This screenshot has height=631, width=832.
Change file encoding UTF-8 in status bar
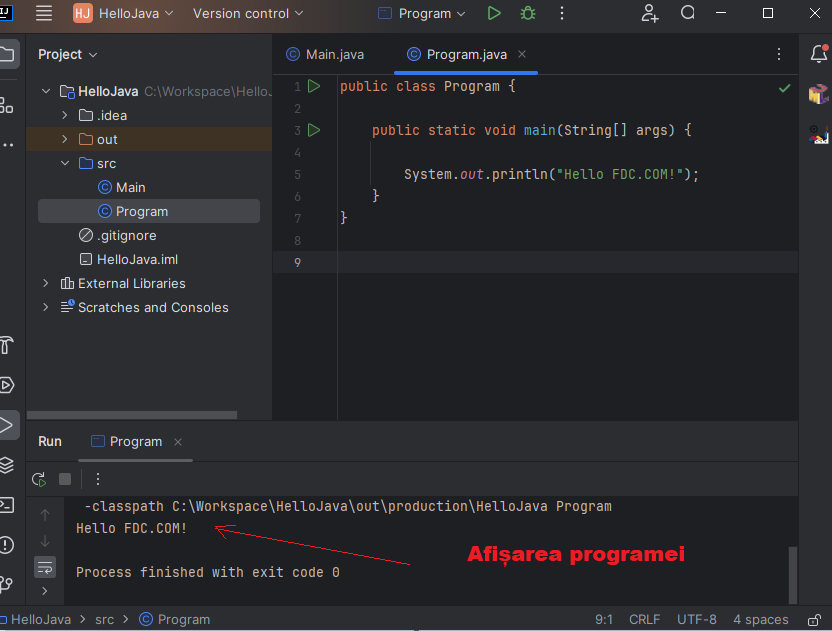click(x=697, y=619)
